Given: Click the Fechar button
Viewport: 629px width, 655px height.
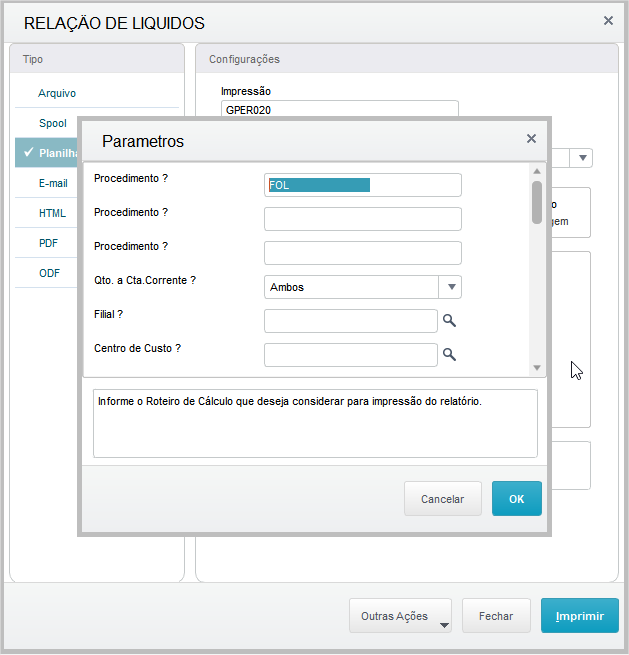Looking at the screenshot, I should point(496,616).
